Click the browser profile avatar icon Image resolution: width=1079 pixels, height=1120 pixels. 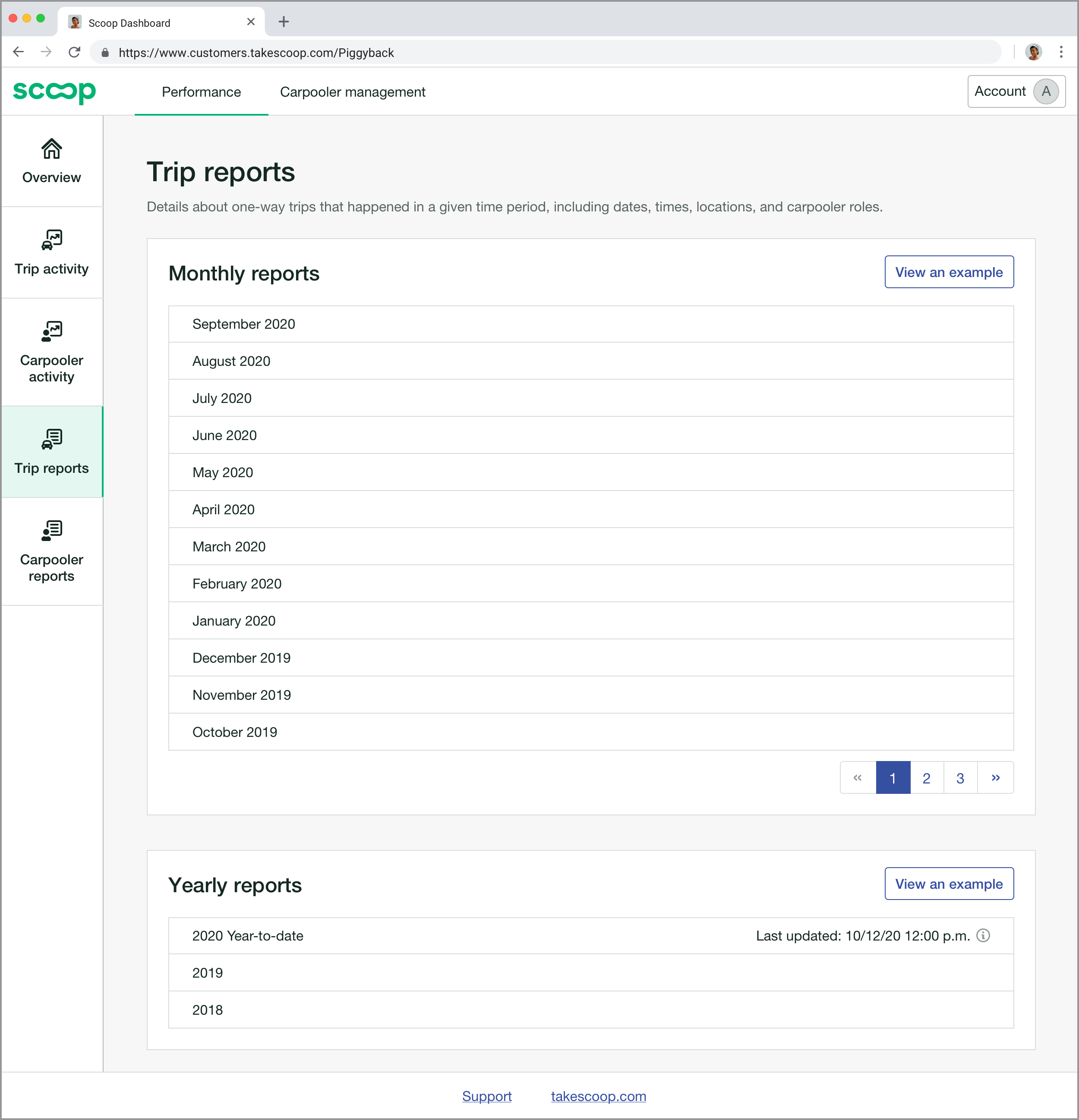coord(1033,52)
